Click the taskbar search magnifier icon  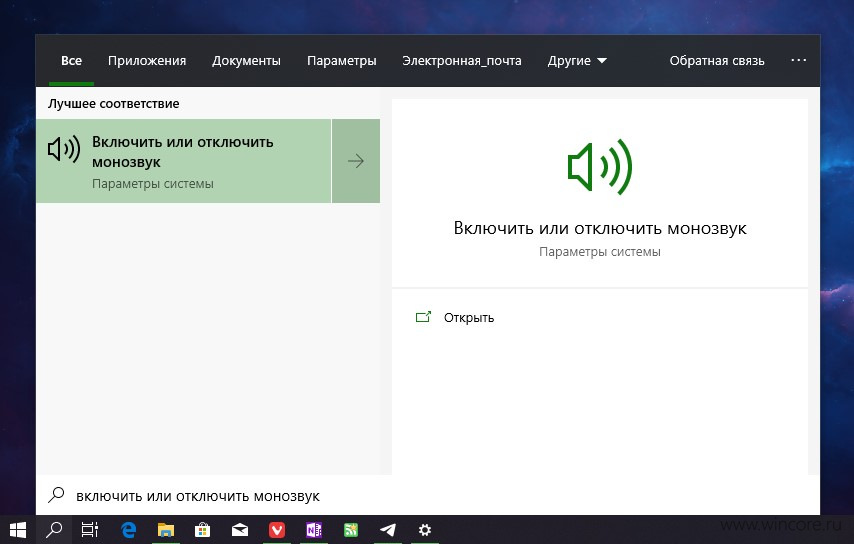pyautogui.click(x=54, y=529)
